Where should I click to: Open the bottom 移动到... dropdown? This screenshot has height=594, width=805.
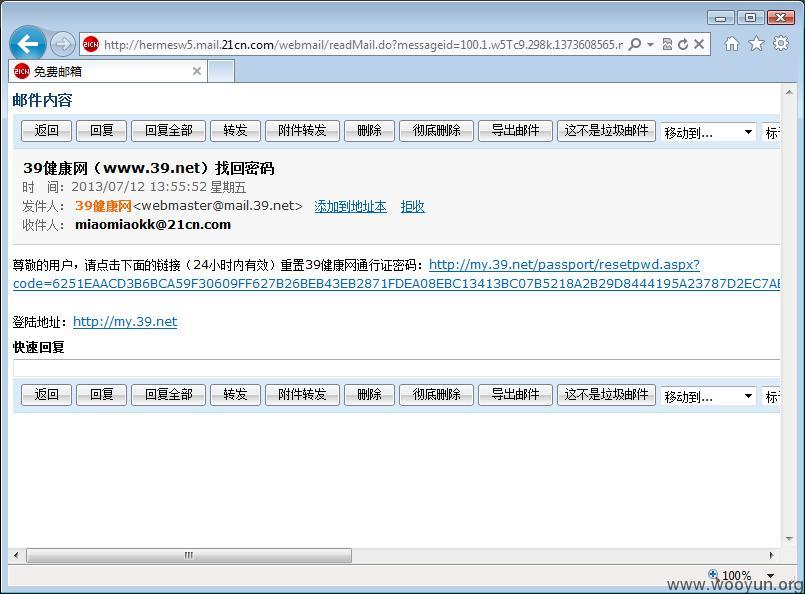708,396
